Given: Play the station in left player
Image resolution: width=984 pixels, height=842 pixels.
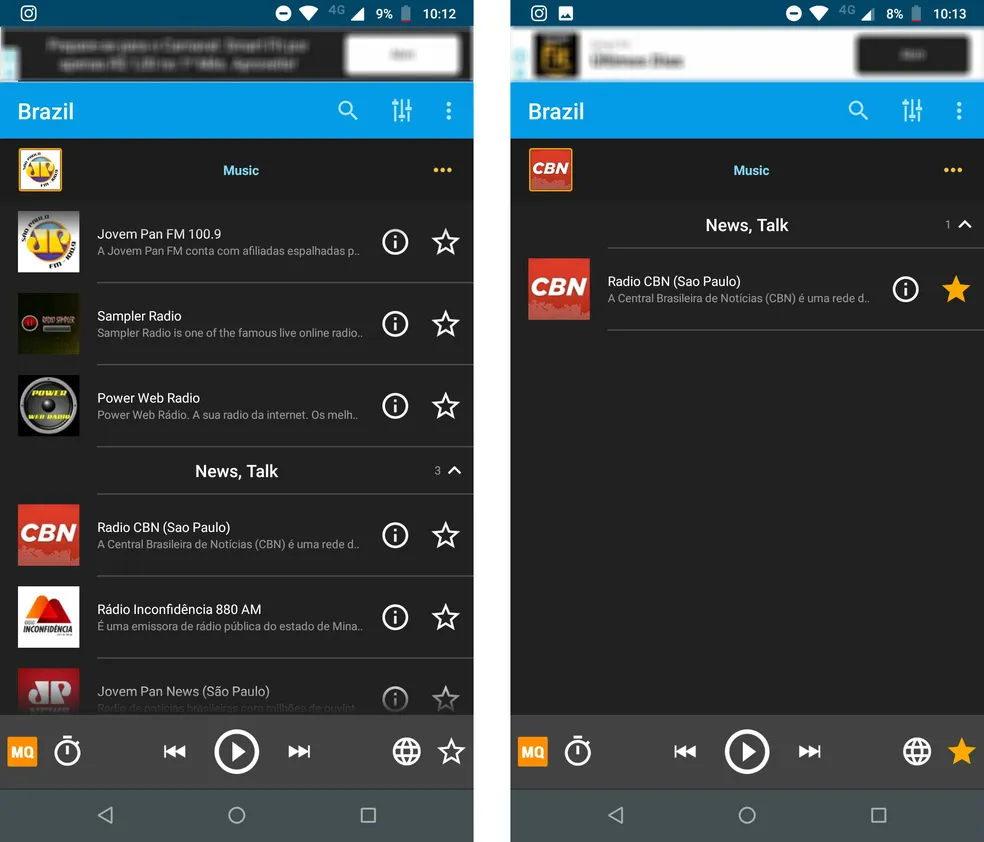Looking at the screenshot, I should click(x=237, y=752).
